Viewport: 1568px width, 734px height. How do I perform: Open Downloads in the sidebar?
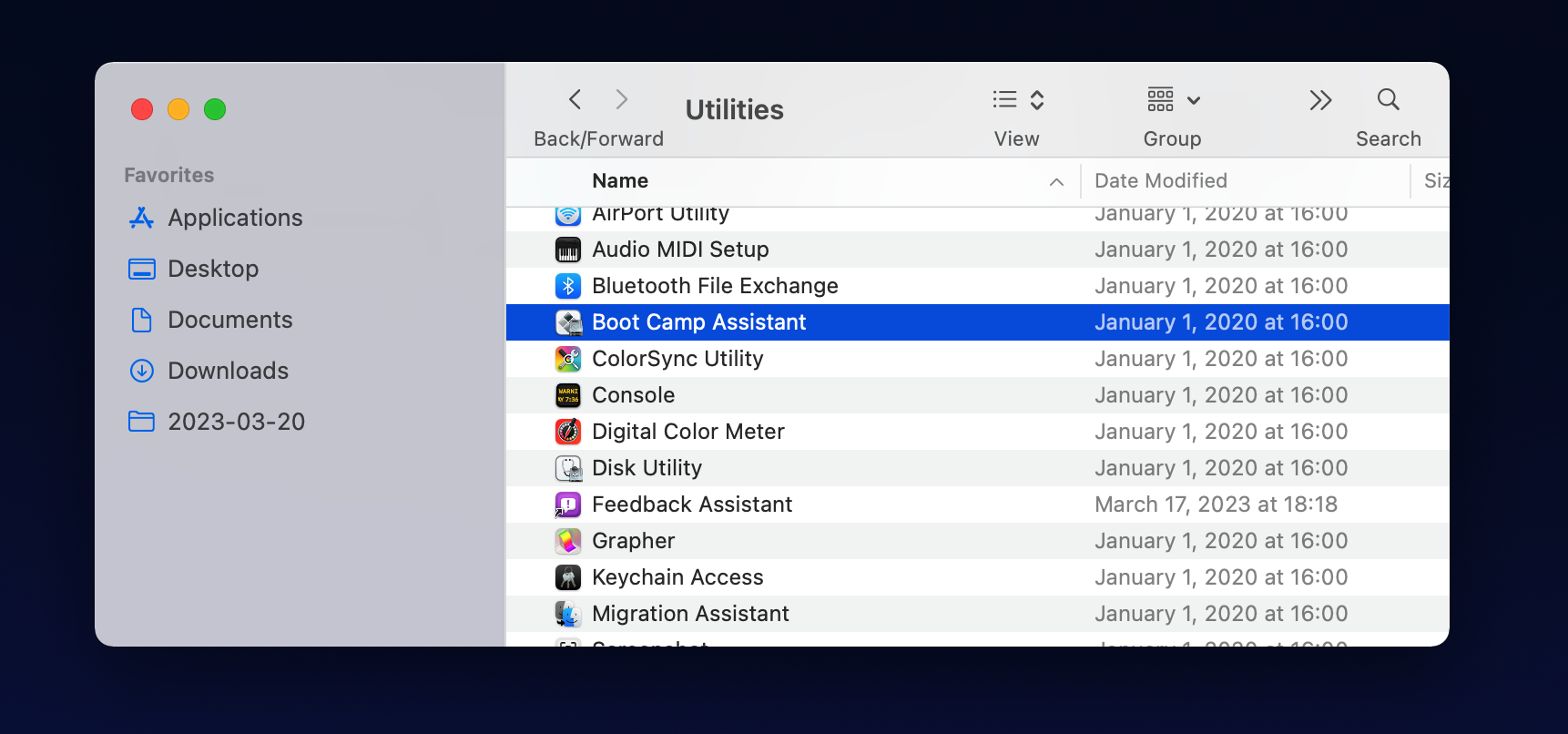[228, 371]
